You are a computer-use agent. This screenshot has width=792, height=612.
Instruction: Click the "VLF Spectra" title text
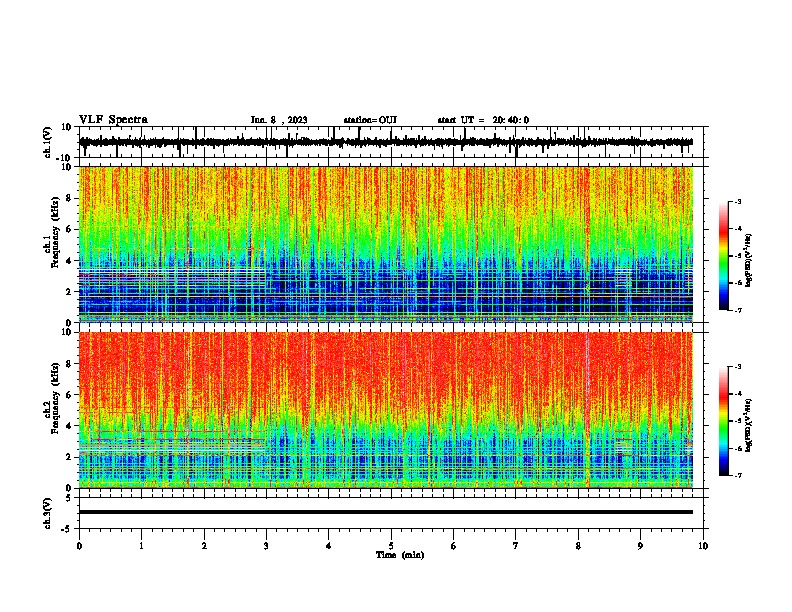coord(113,120)
